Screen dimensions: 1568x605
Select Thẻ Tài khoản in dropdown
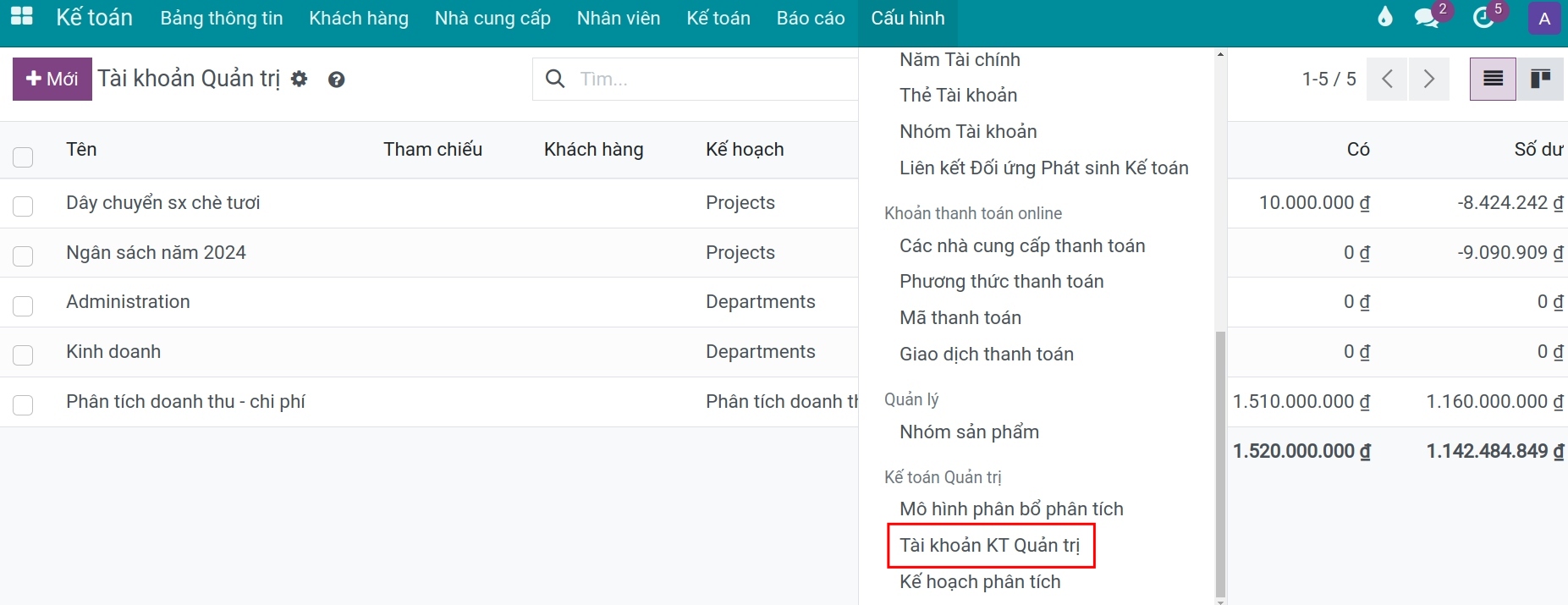[958, 95]
